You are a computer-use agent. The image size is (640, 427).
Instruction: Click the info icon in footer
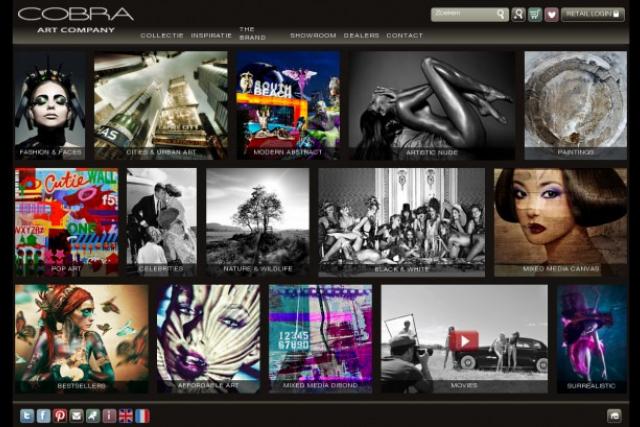click(109, 415)
